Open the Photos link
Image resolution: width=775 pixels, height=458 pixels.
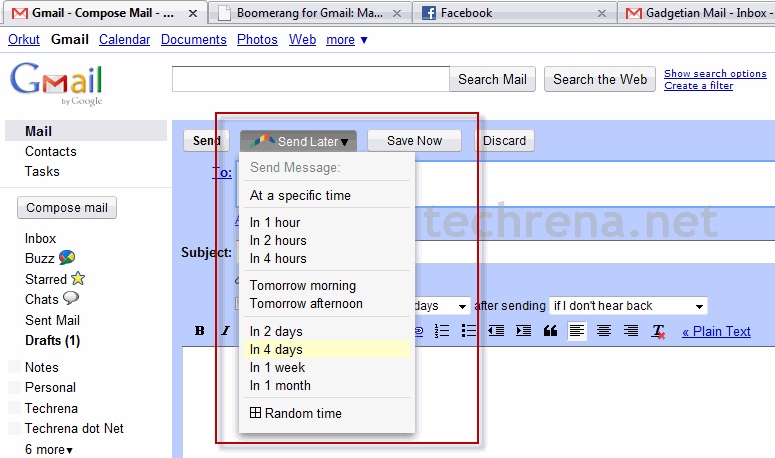pyautogui.click(x=257, y=40)
